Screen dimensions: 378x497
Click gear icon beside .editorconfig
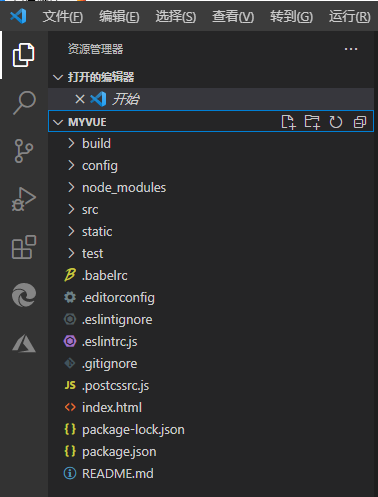click(70, 297)
